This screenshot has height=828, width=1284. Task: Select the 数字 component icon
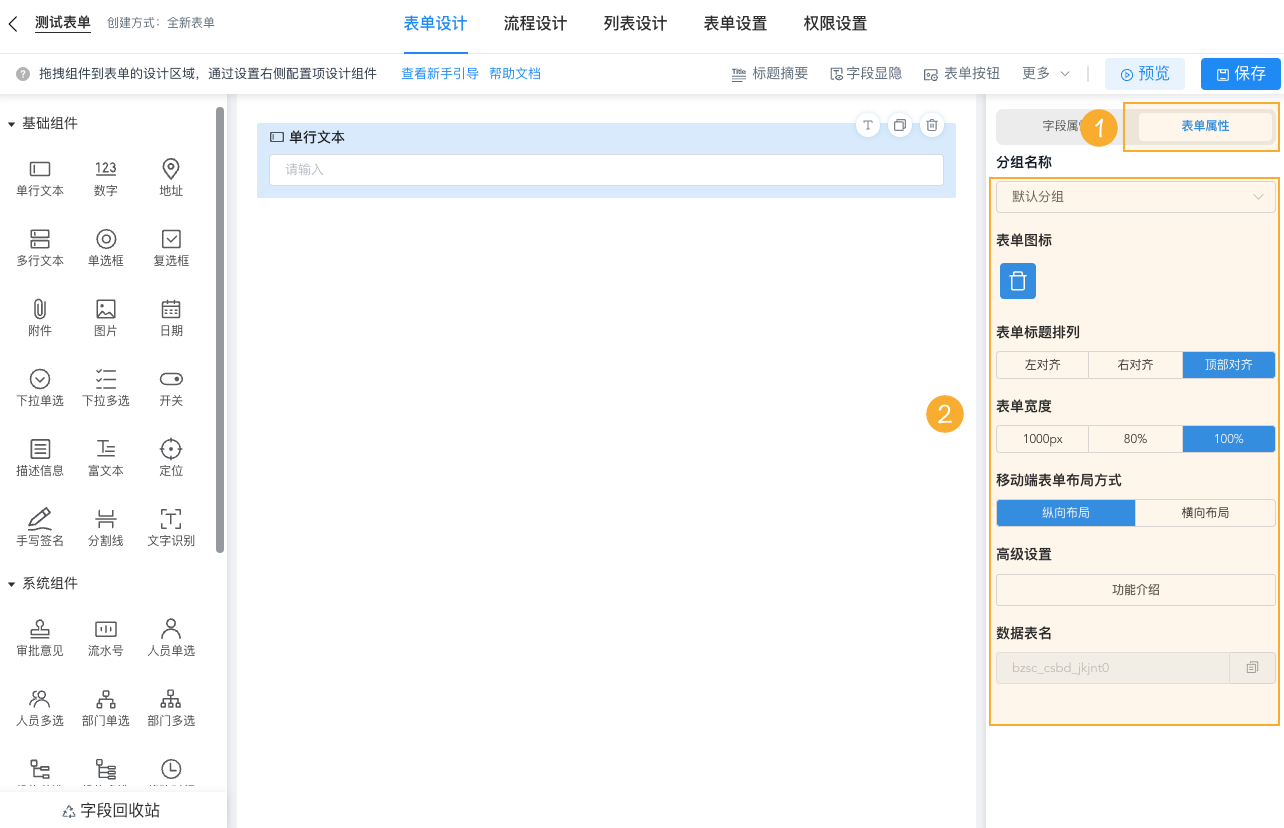coord(105,178)
